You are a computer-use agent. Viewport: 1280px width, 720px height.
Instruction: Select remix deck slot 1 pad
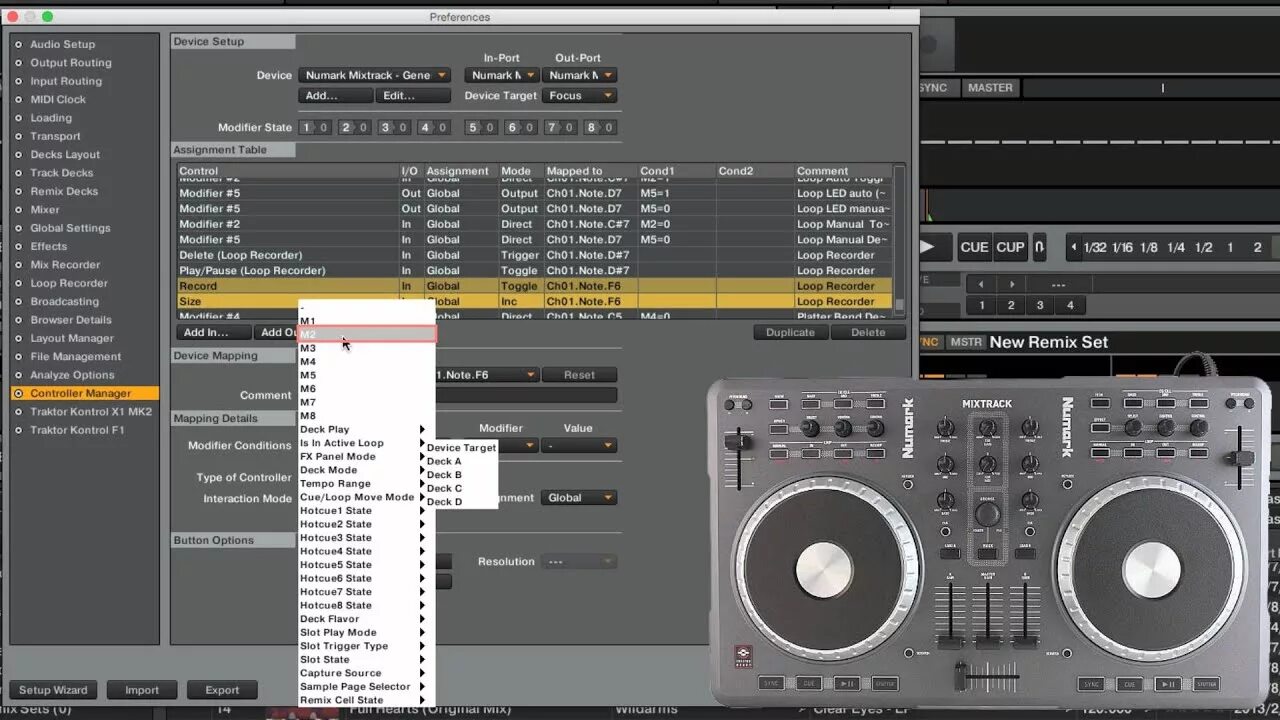[981, 305]
